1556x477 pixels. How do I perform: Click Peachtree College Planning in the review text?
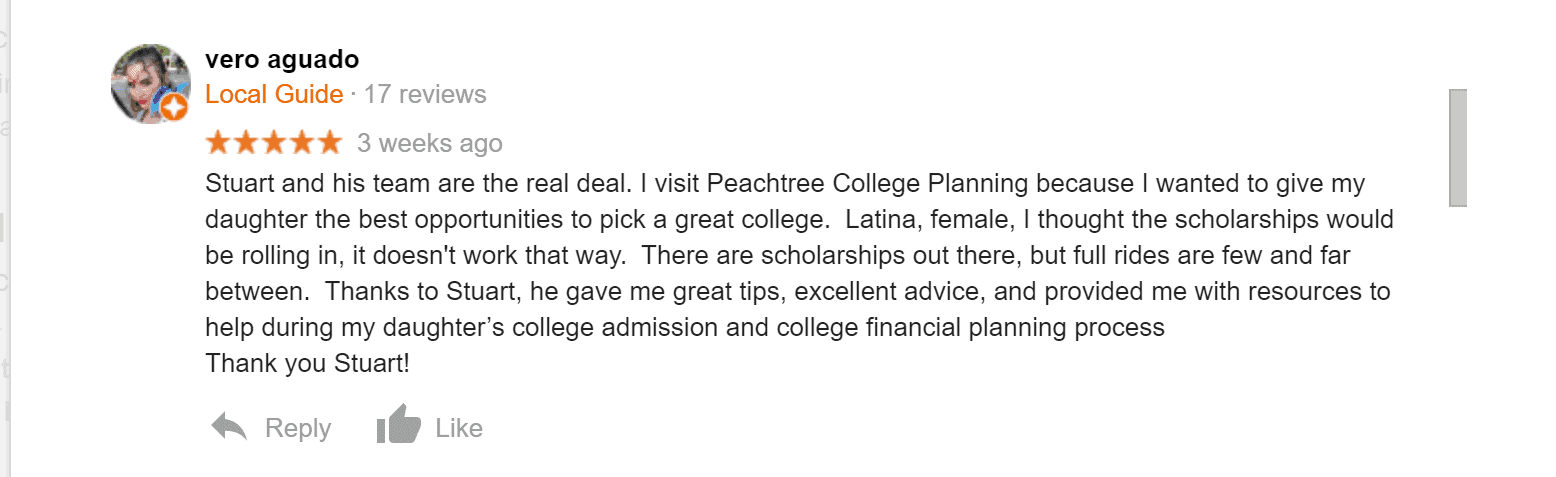coord(870,185)
